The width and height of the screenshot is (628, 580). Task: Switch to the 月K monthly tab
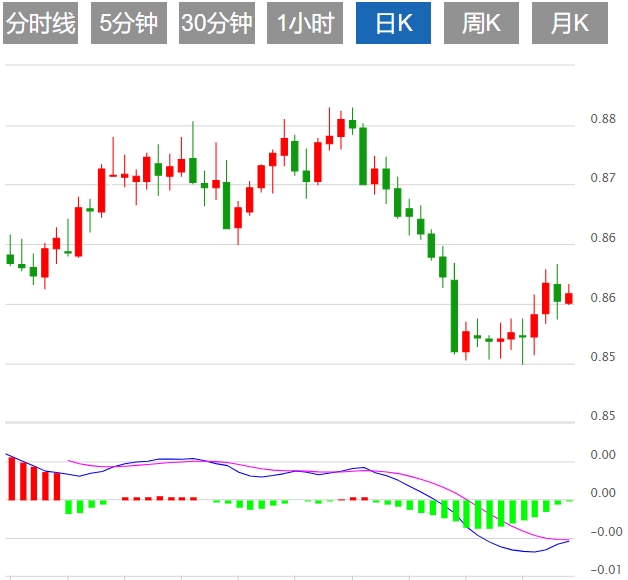click(x=570, y=23)
